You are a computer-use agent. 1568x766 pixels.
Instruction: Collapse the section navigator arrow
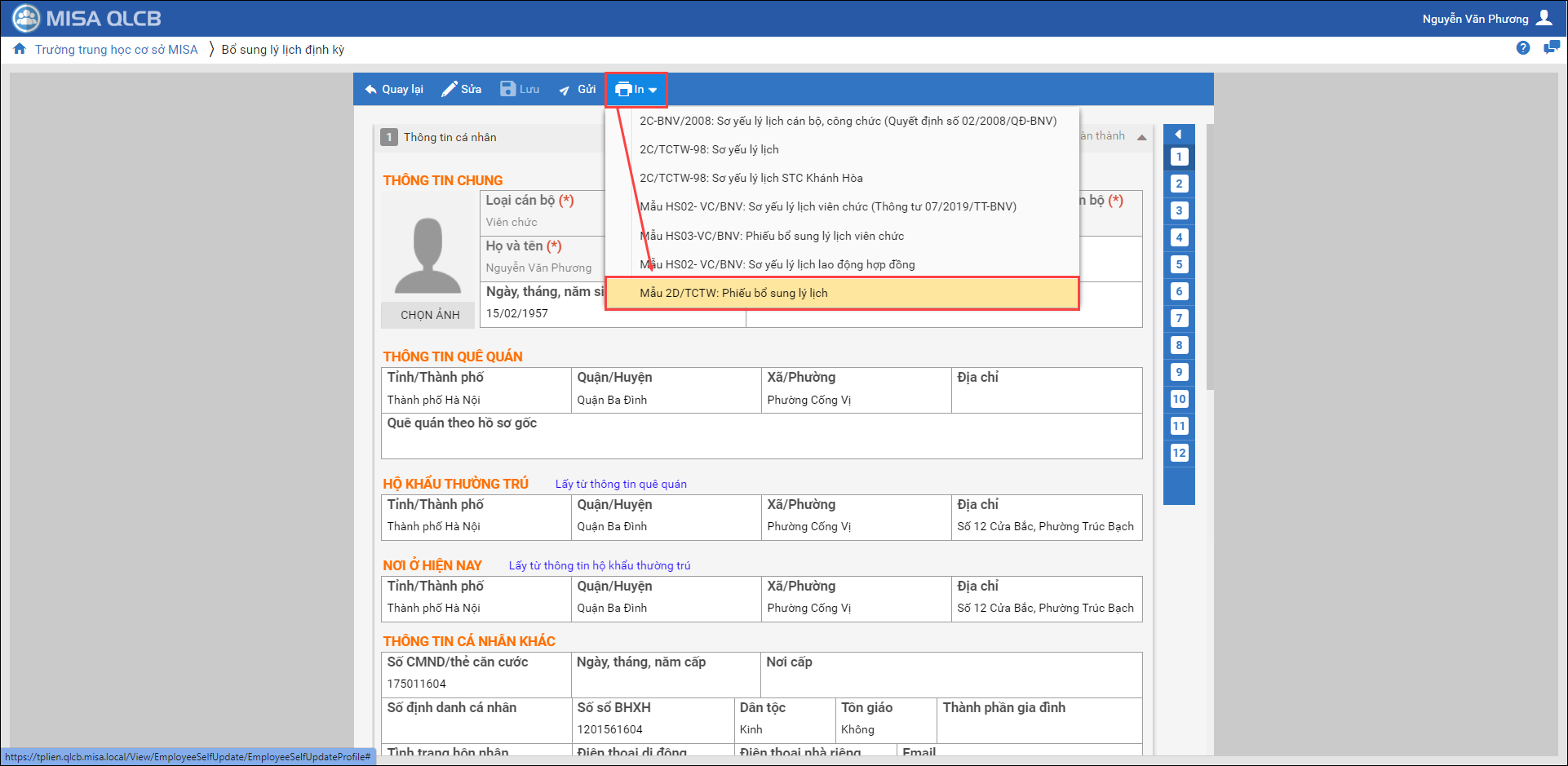point(1178,134)
